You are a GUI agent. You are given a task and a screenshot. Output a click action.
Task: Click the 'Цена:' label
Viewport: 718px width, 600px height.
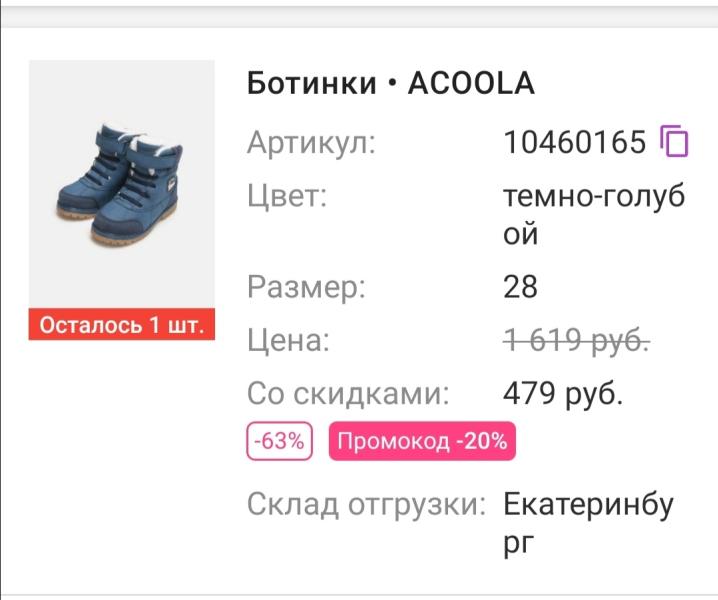coord(288,341)
